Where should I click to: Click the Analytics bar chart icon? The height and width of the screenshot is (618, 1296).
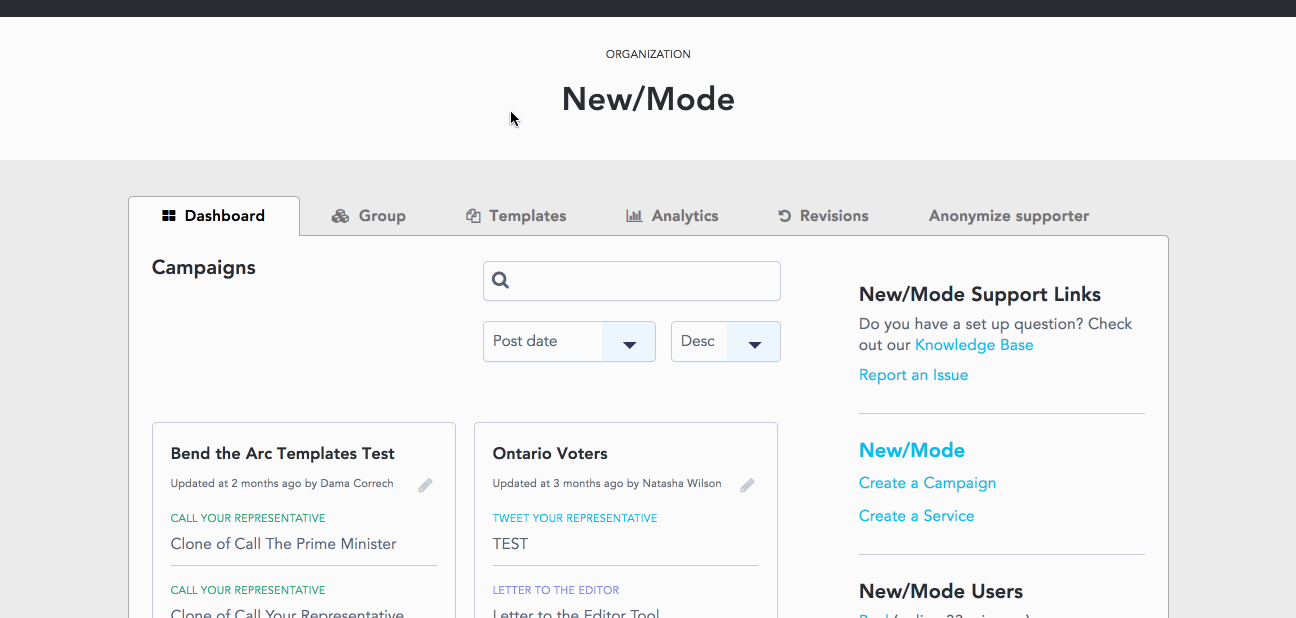(634, 216)
